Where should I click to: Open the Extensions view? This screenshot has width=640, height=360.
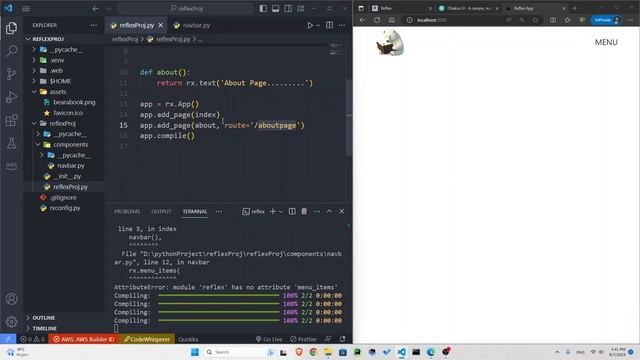[x=11, y=120]
